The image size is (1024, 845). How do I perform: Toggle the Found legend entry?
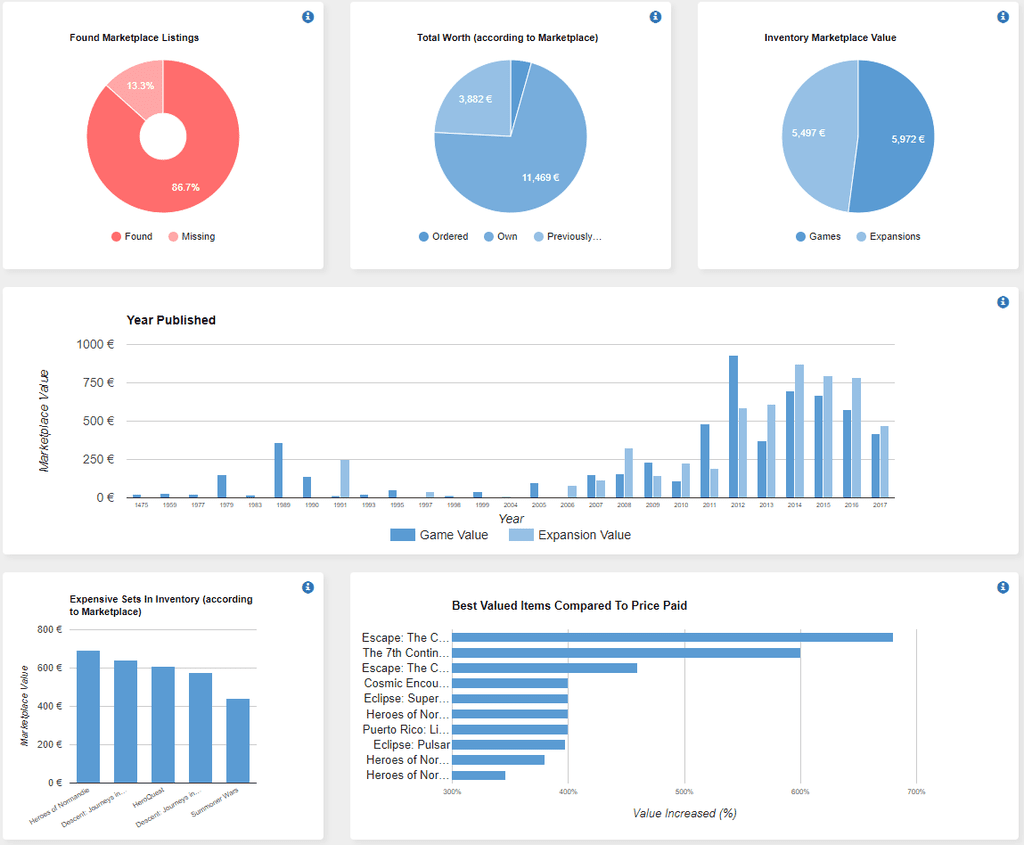(132, 236)
